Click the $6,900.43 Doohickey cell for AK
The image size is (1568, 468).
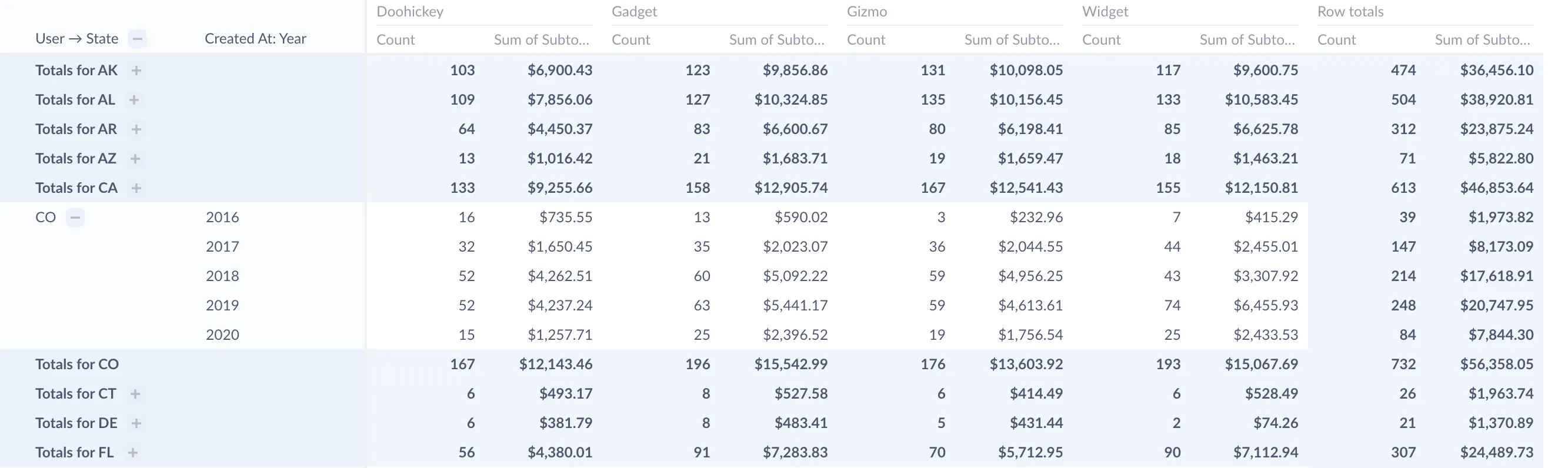click(560, 71)
